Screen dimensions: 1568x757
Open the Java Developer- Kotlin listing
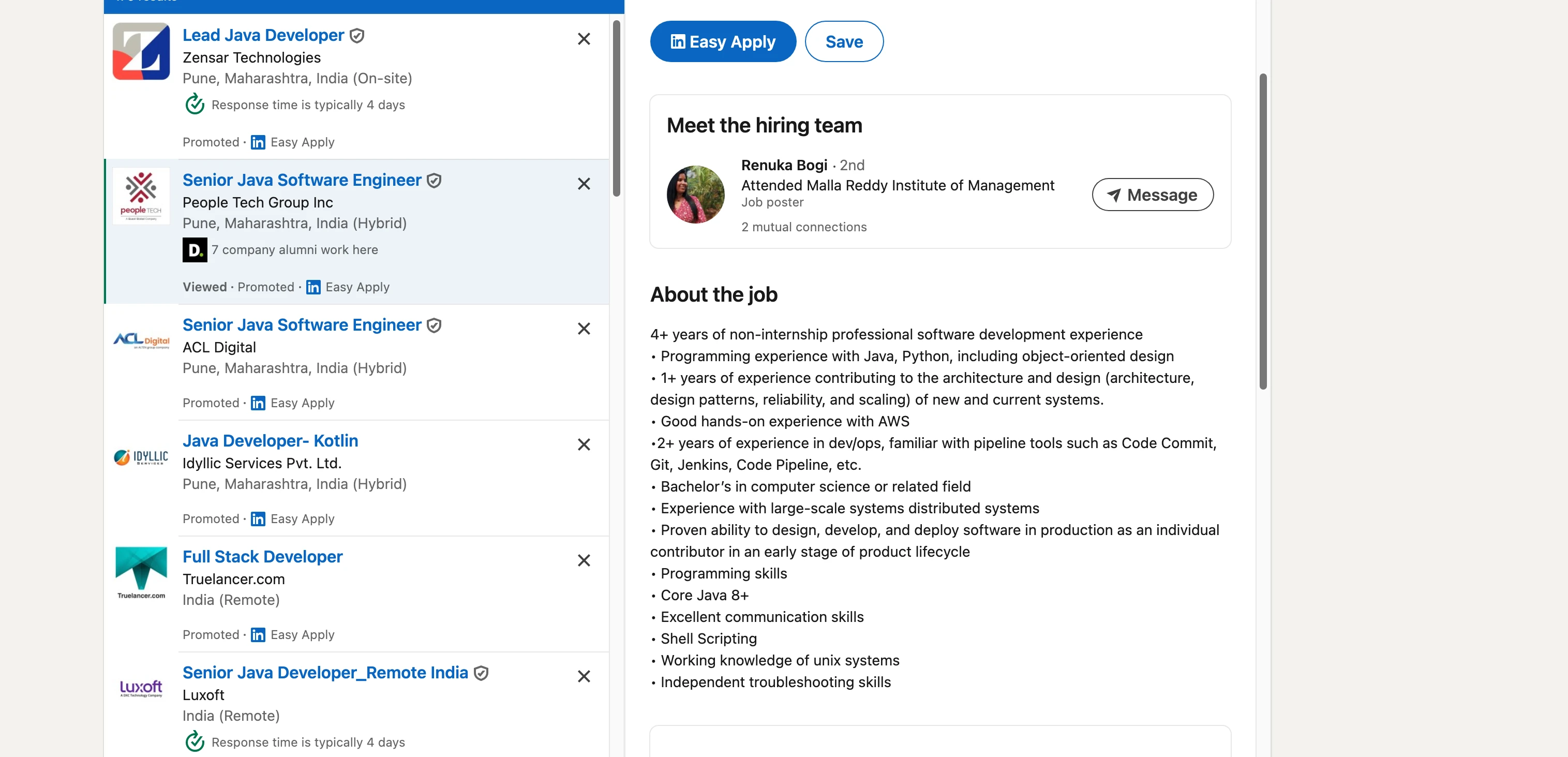click(270, 441)
